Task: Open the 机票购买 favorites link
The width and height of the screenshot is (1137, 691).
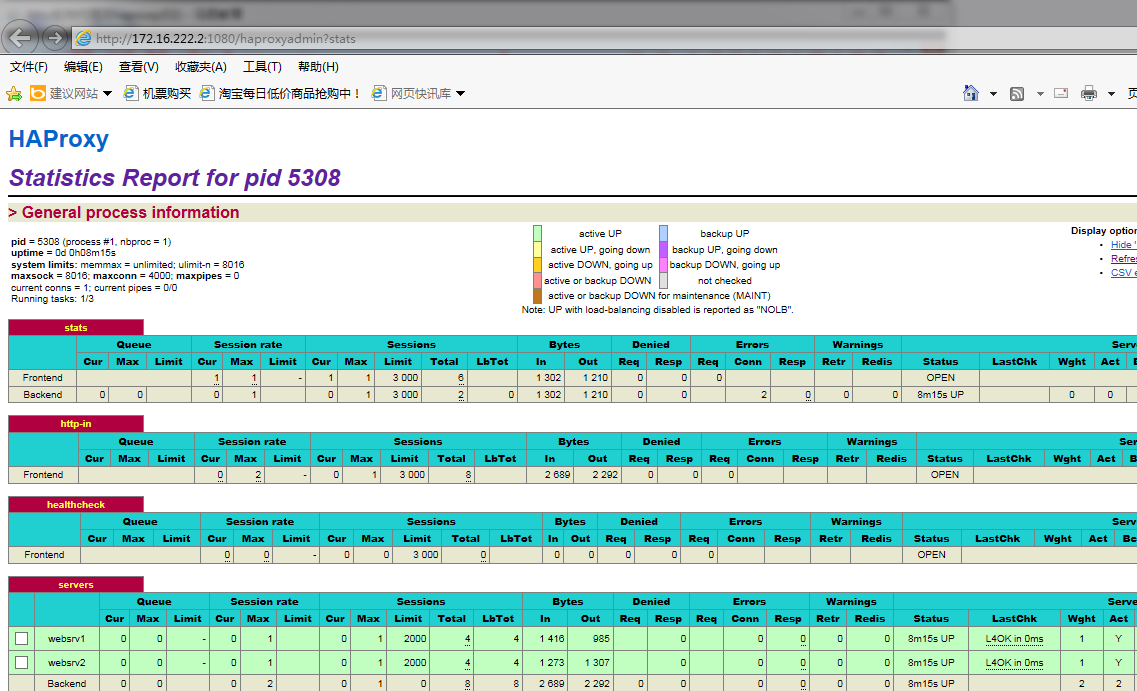Action: 157,94
